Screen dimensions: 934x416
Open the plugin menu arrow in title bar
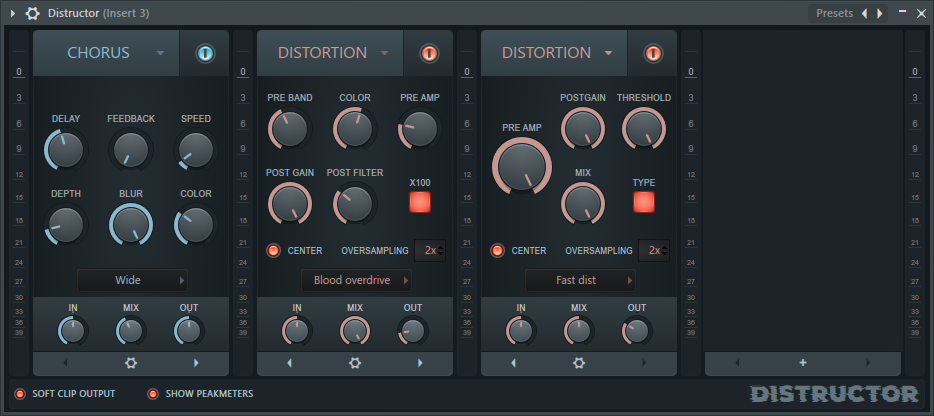coord(13,13)
